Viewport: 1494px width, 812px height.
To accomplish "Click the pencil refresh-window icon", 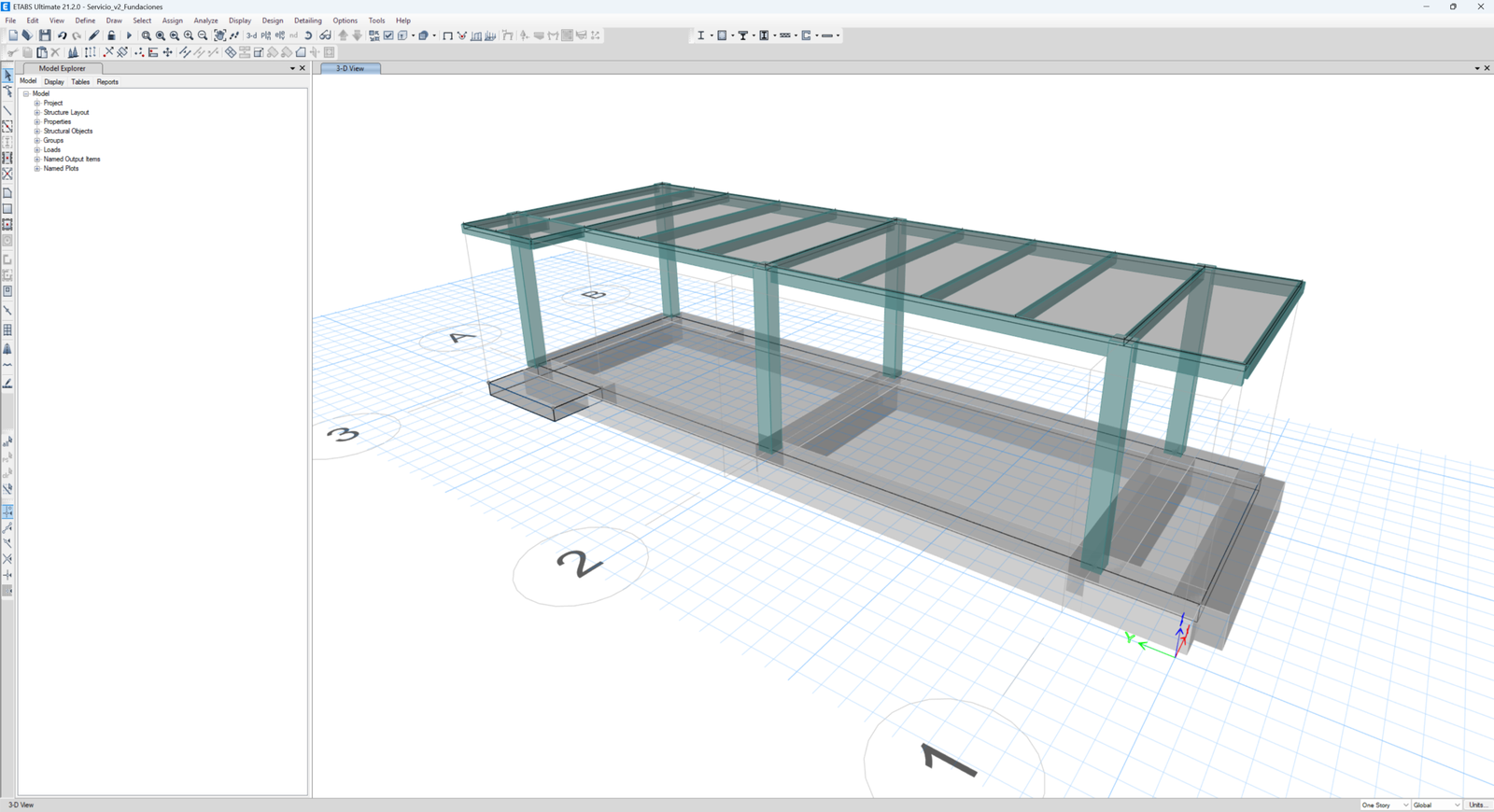I will 93,35.
